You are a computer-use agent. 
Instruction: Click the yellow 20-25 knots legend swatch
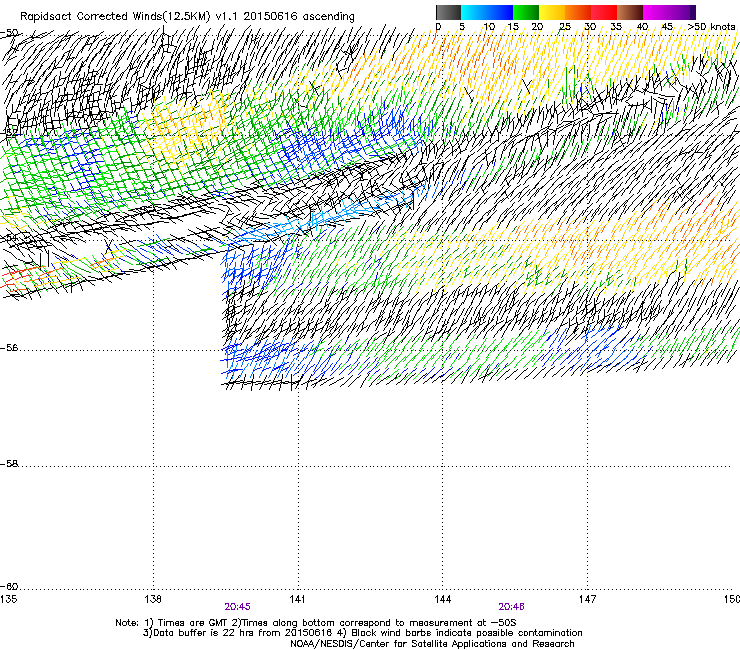[552, 12]
